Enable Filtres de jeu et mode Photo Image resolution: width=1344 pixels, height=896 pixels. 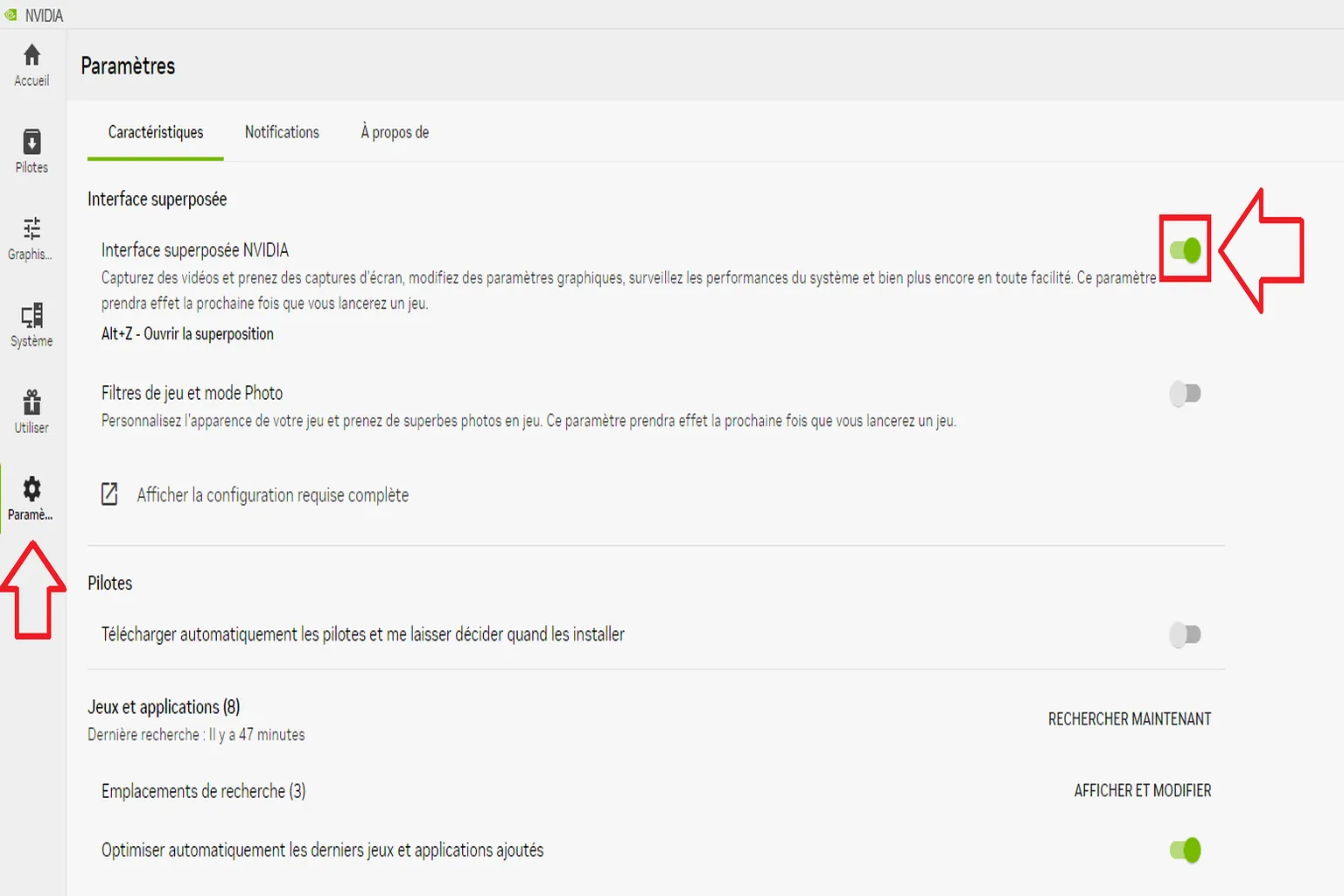pyautogui.click(x=1185, y=394)
